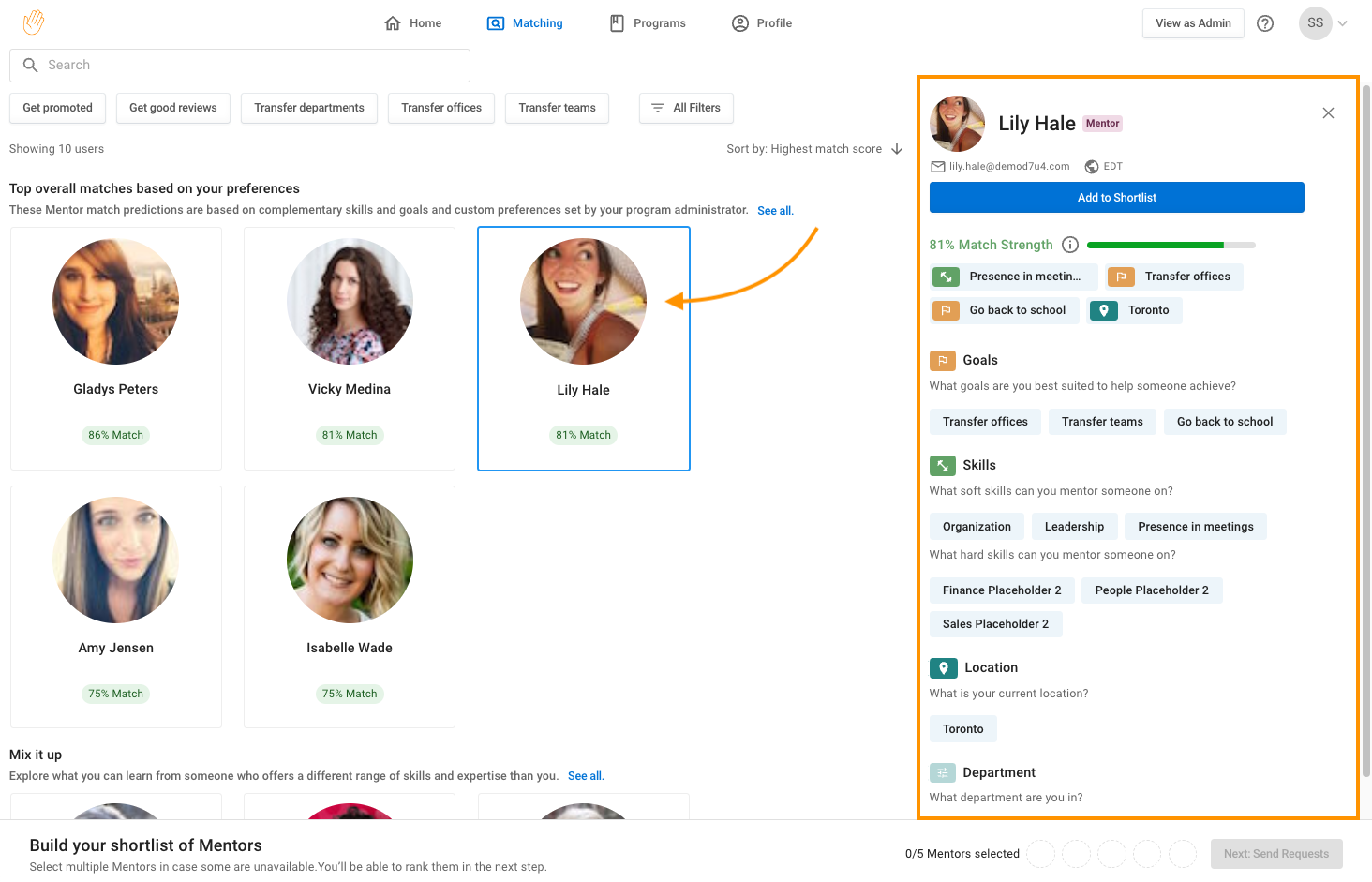The height and width of the screenshot is (882, 1372).
Task: Click the first empty mentor shortlist slot
Action: [1040, 854]
